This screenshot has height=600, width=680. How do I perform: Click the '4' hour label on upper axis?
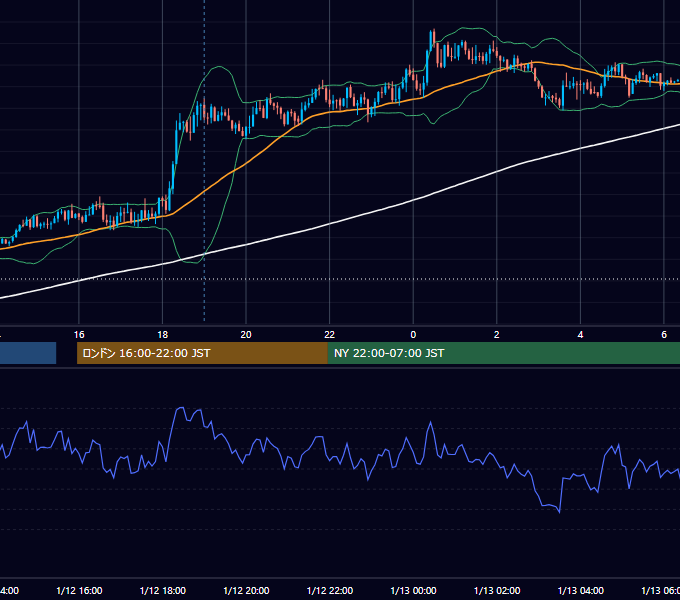580,335
